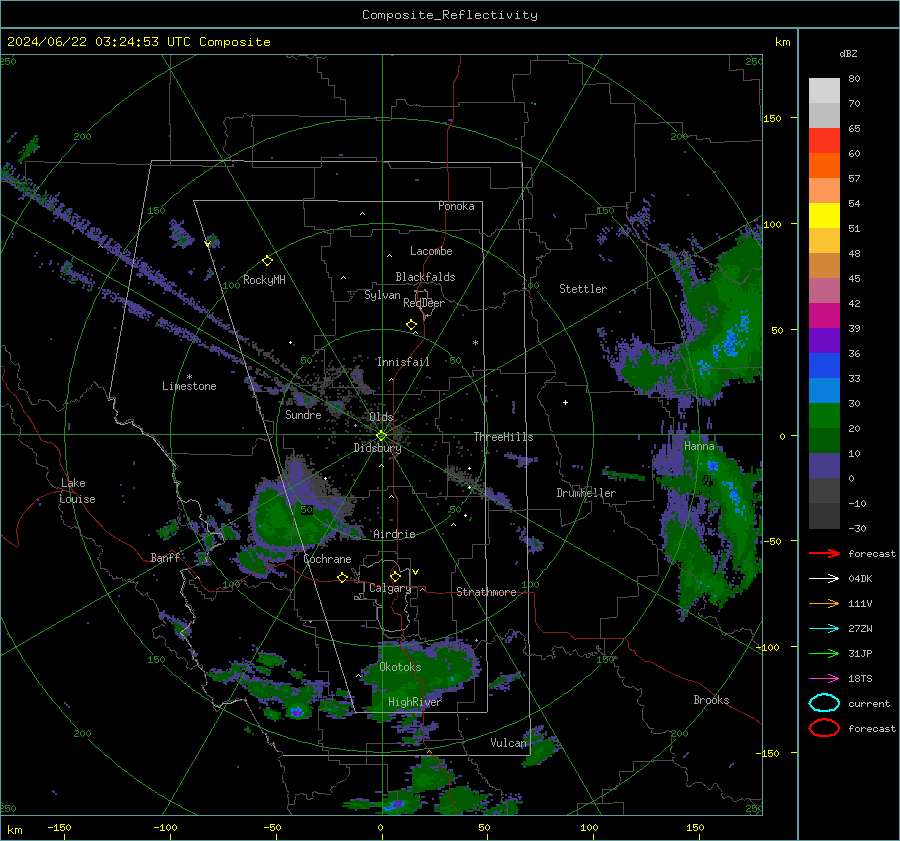Select the Drumheller label
The height and width of the screenshot is (841, 900).
pyautogui.click(x=586, y=493)
